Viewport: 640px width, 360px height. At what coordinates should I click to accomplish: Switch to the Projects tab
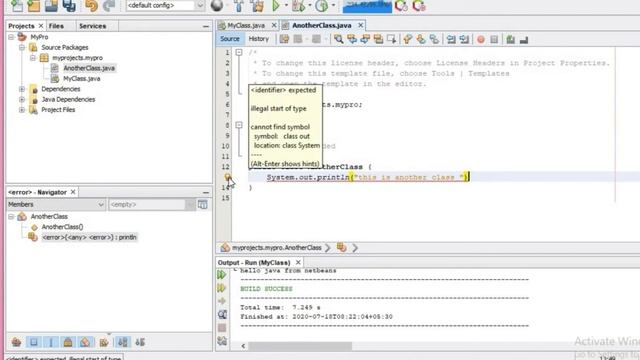(x=21, y=26)
